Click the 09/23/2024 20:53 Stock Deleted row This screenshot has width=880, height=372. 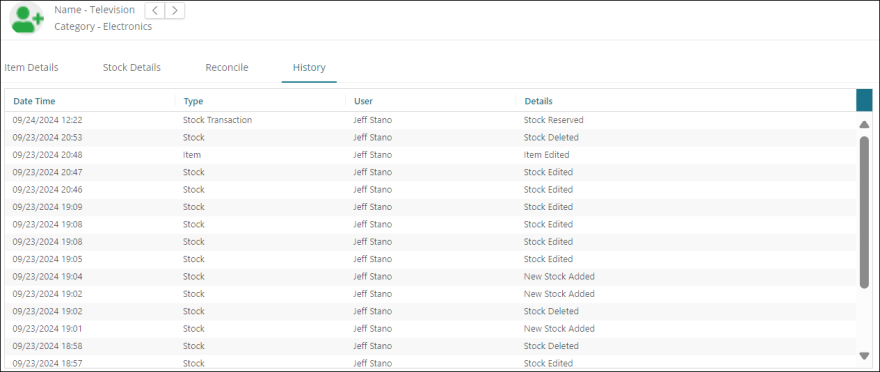pos(430,137)
